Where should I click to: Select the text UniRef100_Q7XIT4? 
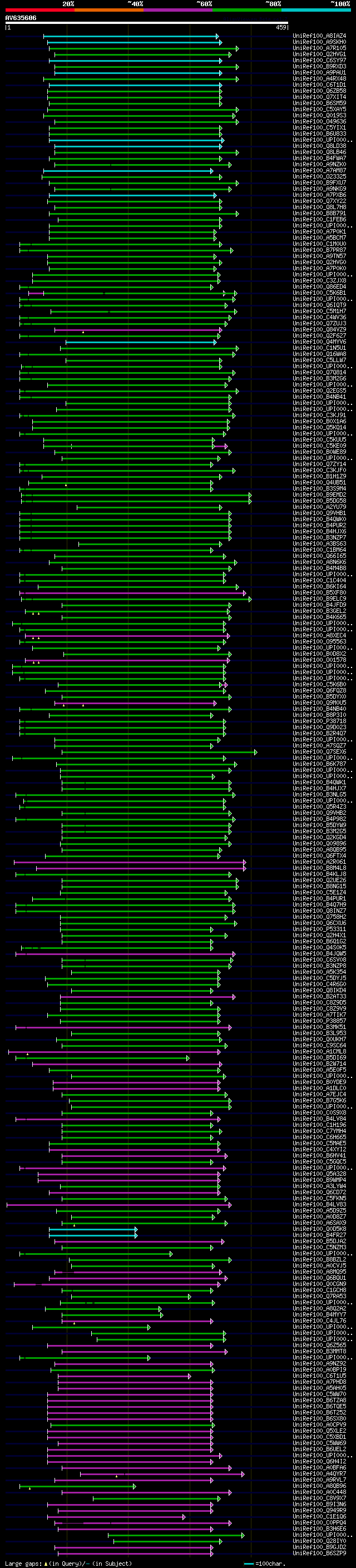[x=319, y=97]
